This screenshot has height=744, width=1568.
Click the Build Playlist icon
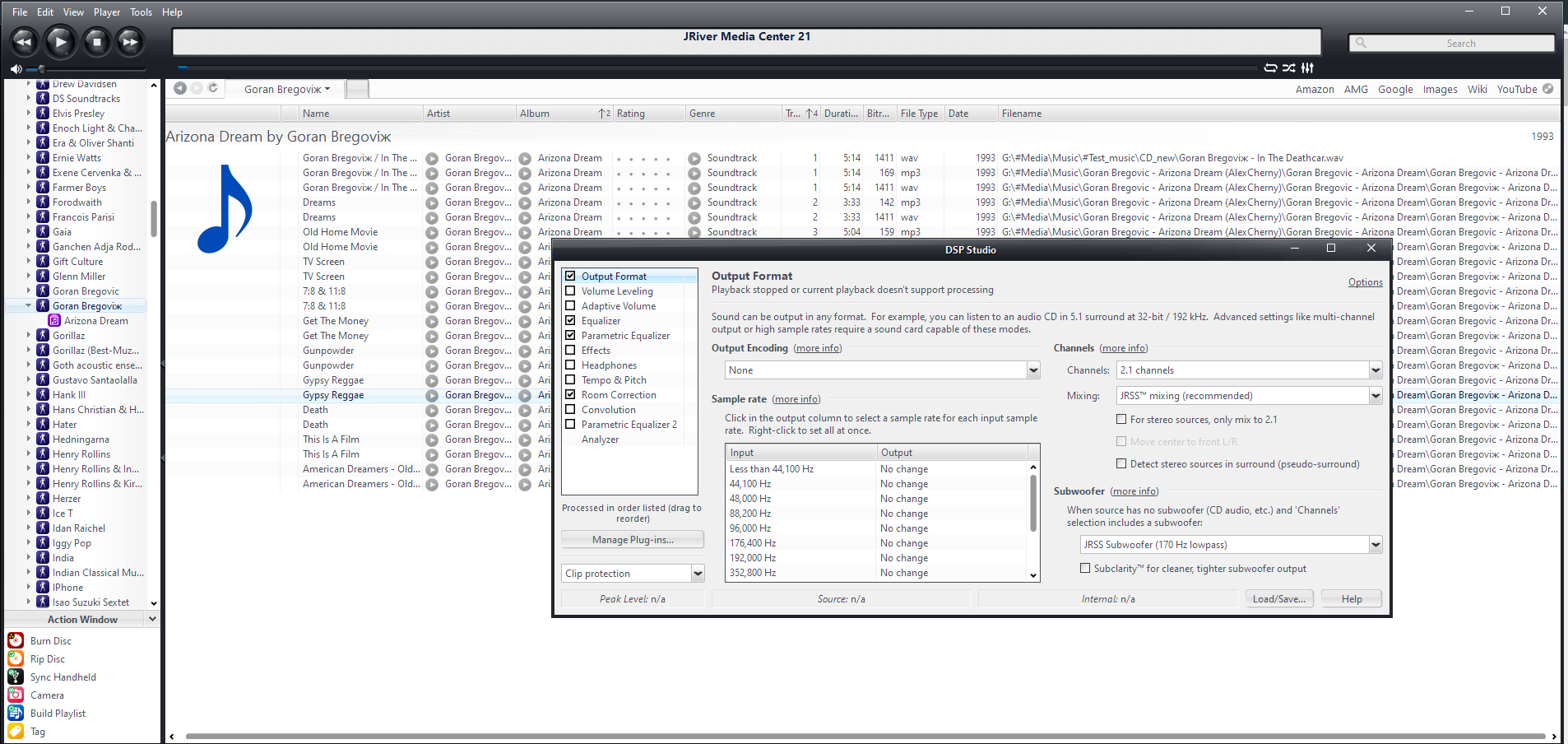[16, 713]
